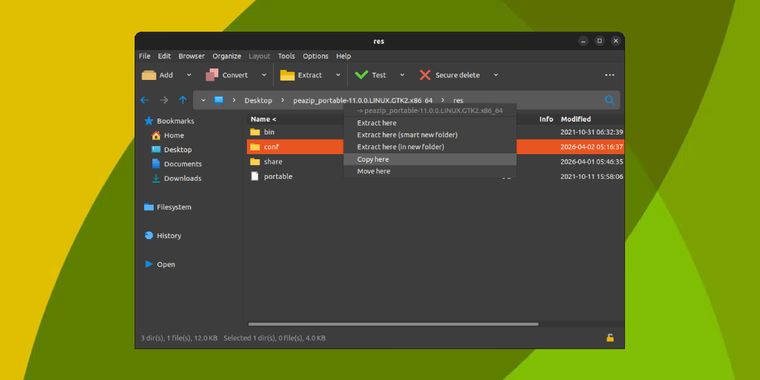Open the Options menu
Screen dimensions: 760x380
click(316, 56)
